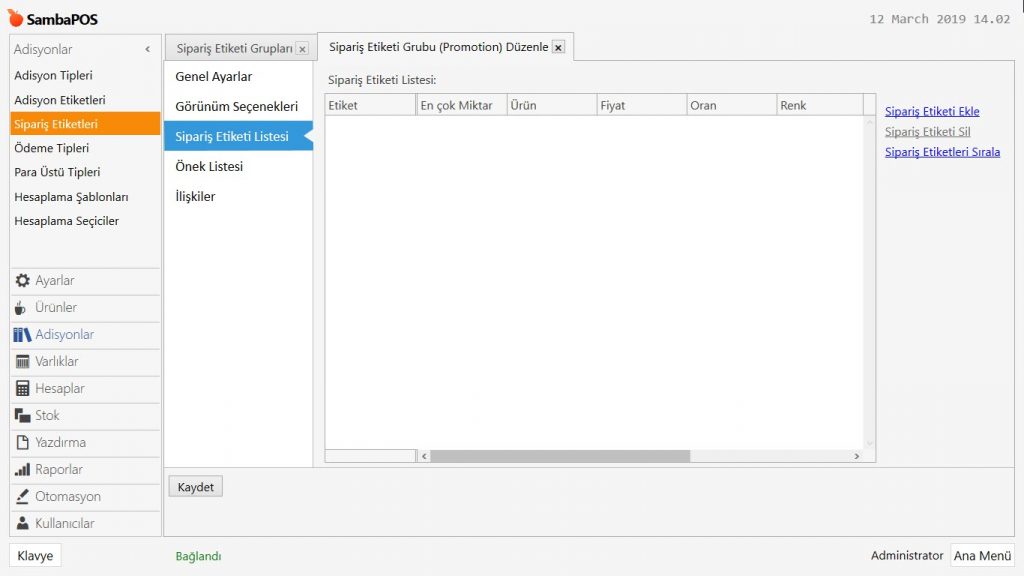Close the Promotion Düzenle tab
This screenshot has height=576, width=1024.
558,47
